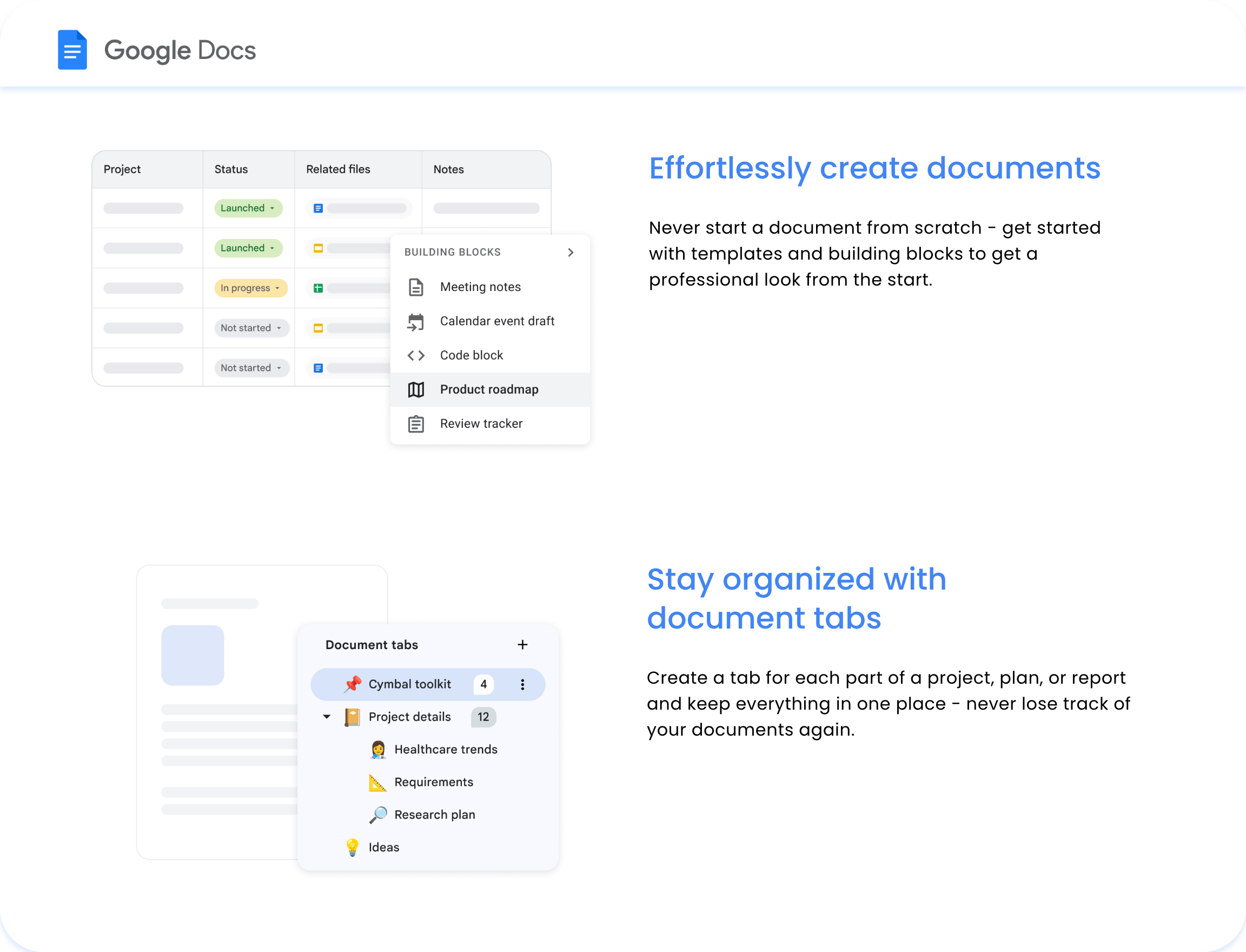
Task: Choose Product roadmap from Building Blocks menu
Action: (488, 389)
